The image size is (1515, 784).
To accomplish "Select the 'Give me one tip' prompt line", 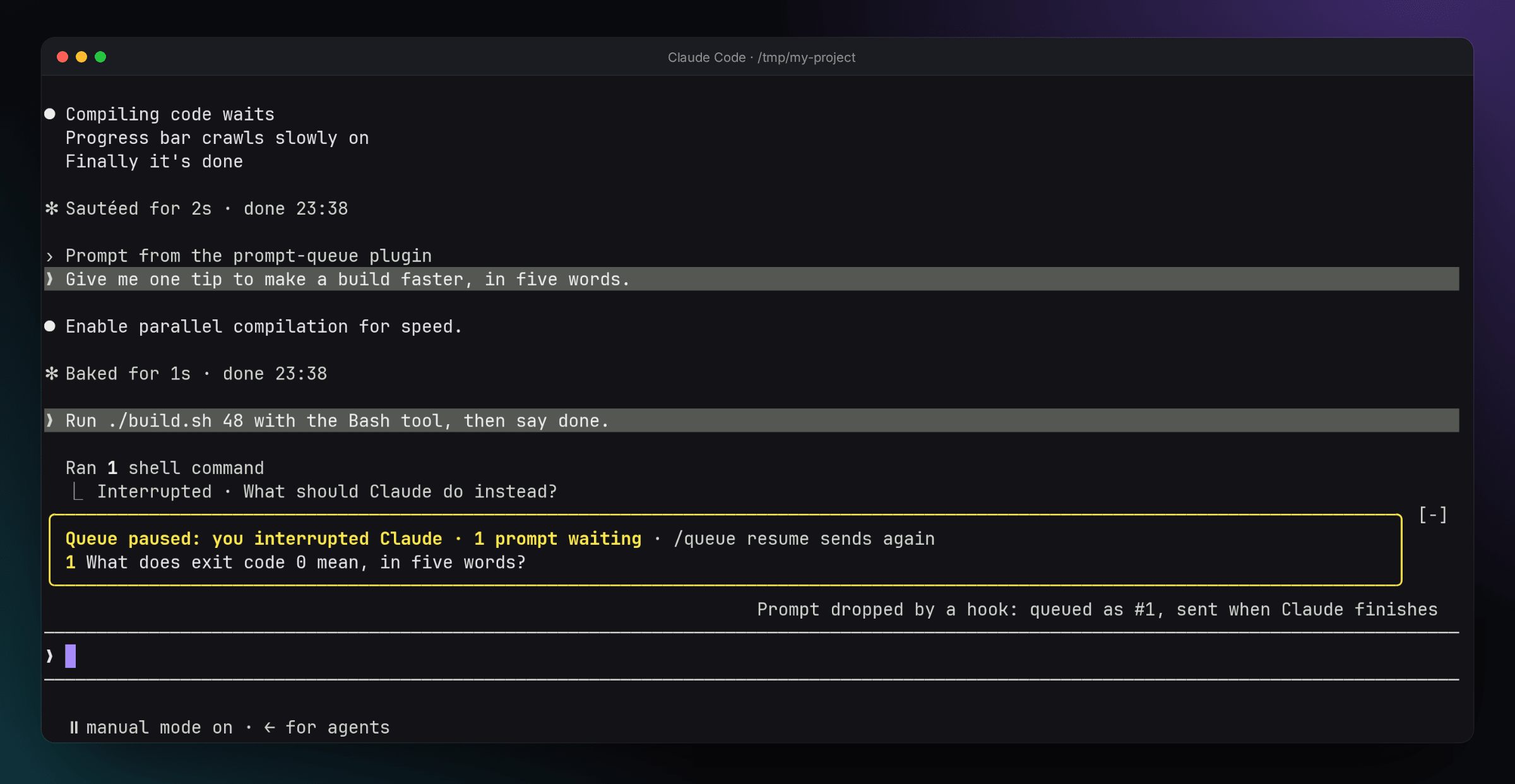I will tap(751, 279).
